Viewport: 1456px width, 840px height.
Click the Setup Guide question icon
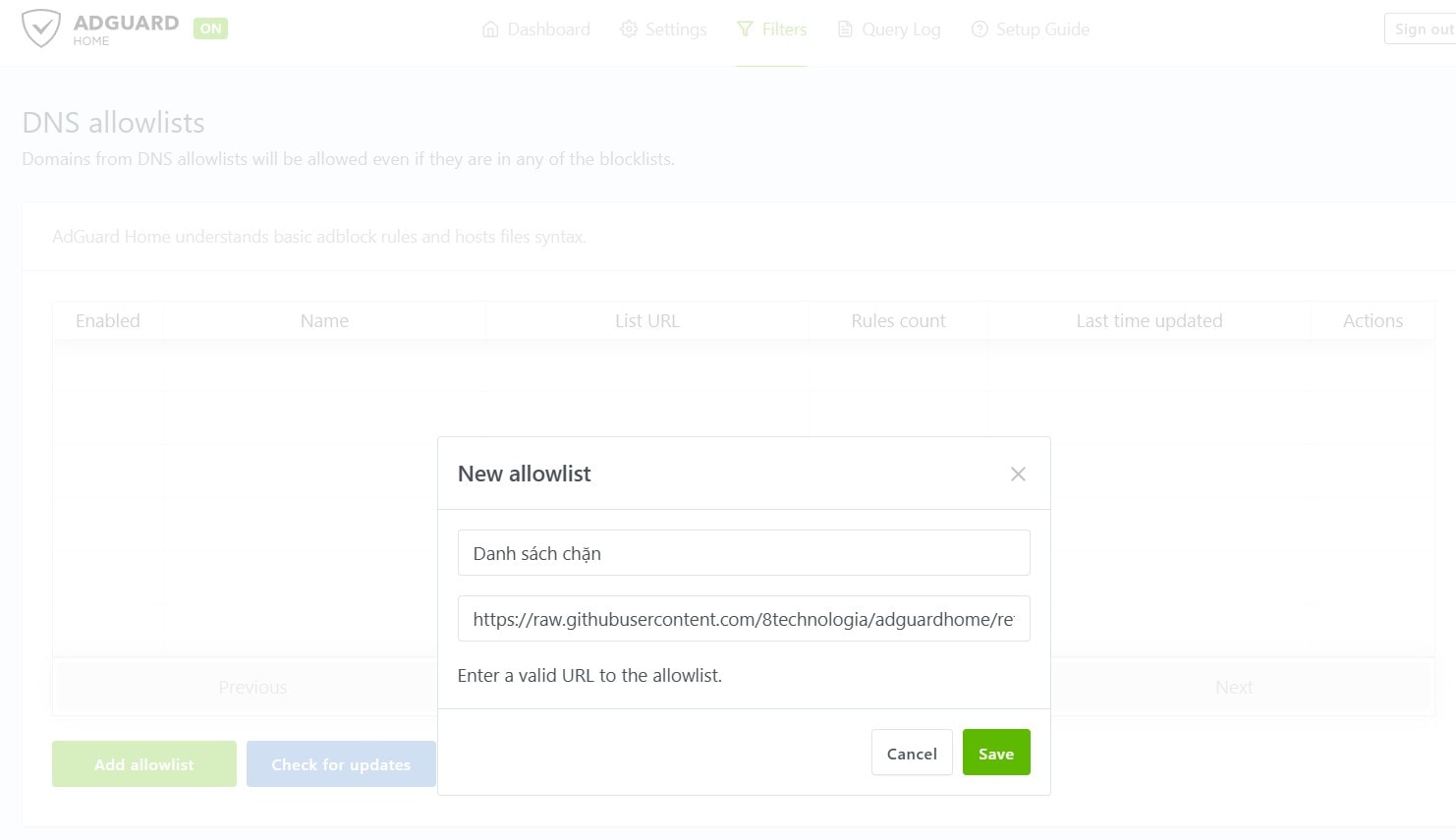click(980, 29)
